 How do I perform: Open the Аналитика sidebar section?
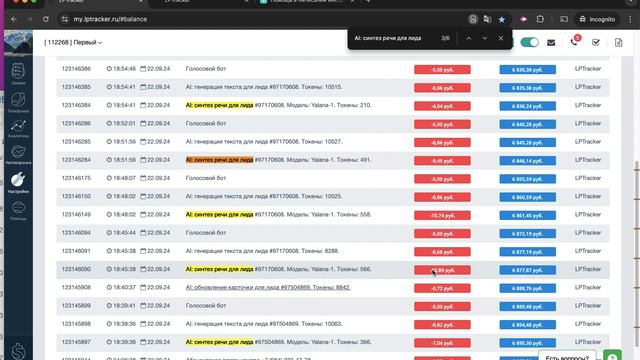point(18,129)
